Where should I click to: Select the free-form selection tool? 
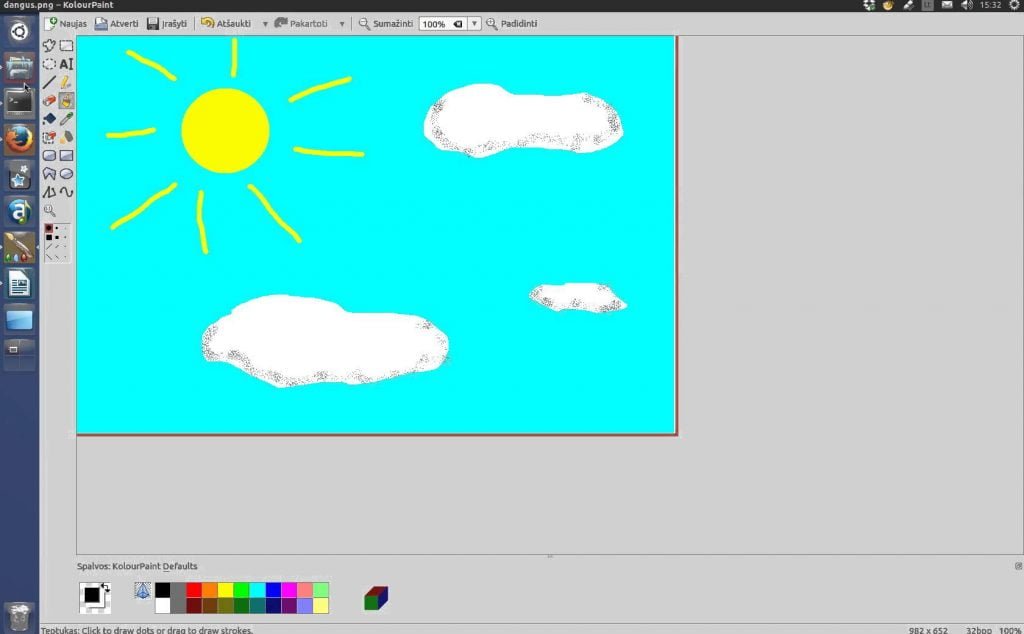coord(49,46)
